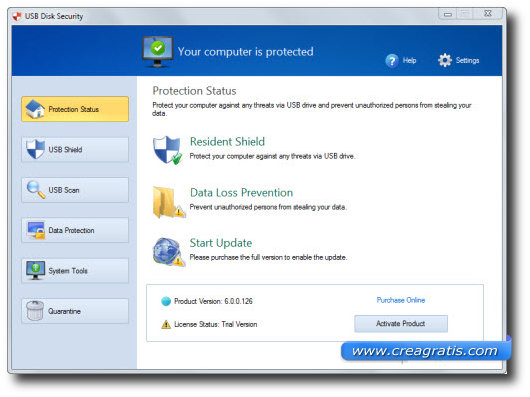Image resolution: width=530 pixels, height=397 pixels.
Task: Open System Tools section
Action: (x=75, y=271)
